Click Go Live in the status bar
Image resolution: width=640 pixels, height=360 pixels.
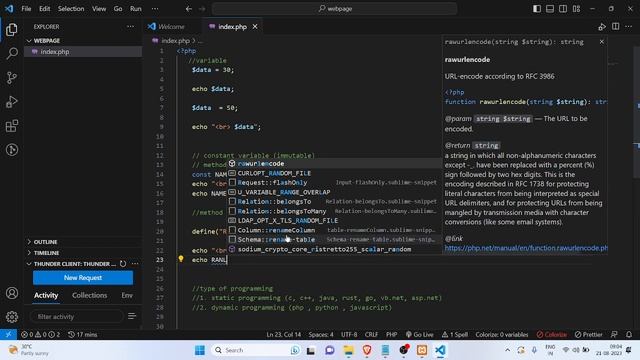click(x=420, y=334)
